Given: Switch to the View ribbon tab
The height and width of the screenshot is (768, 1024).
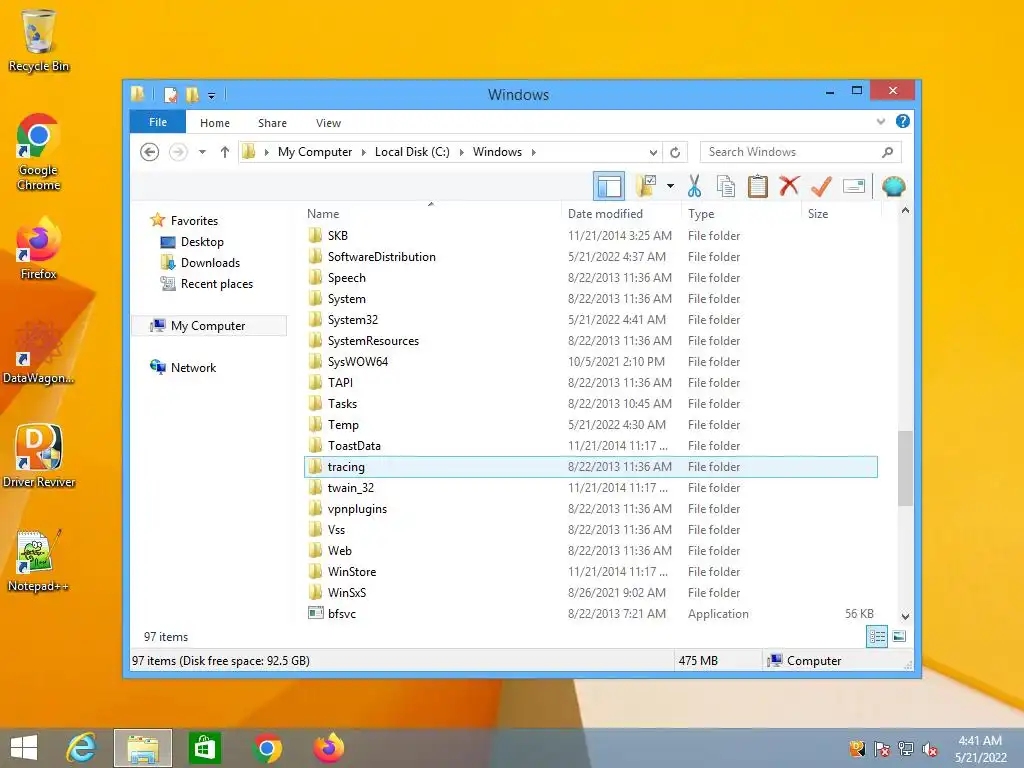Looking at the screenshot, I should click(x=328, y=123).
